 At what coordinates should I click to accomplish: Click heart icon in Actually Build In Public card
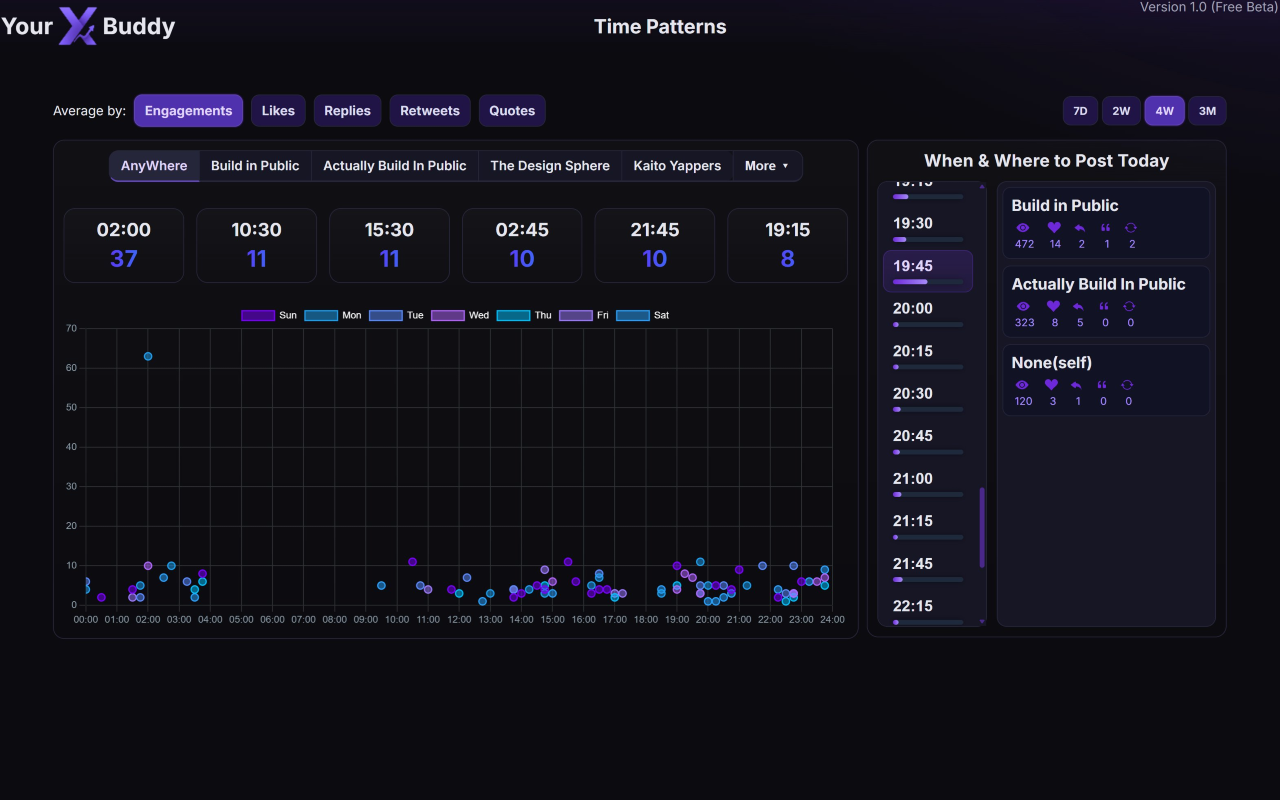point(1053,307)
